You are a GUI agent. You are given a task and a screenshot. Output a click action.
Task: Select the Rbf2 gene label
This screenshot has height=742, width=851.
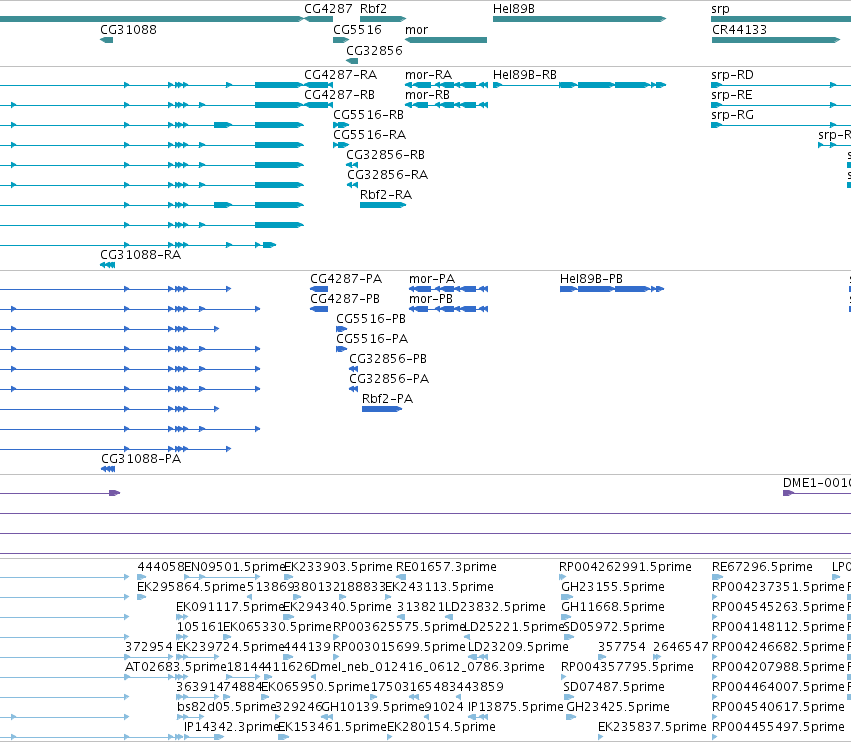(x=373, y=9)
